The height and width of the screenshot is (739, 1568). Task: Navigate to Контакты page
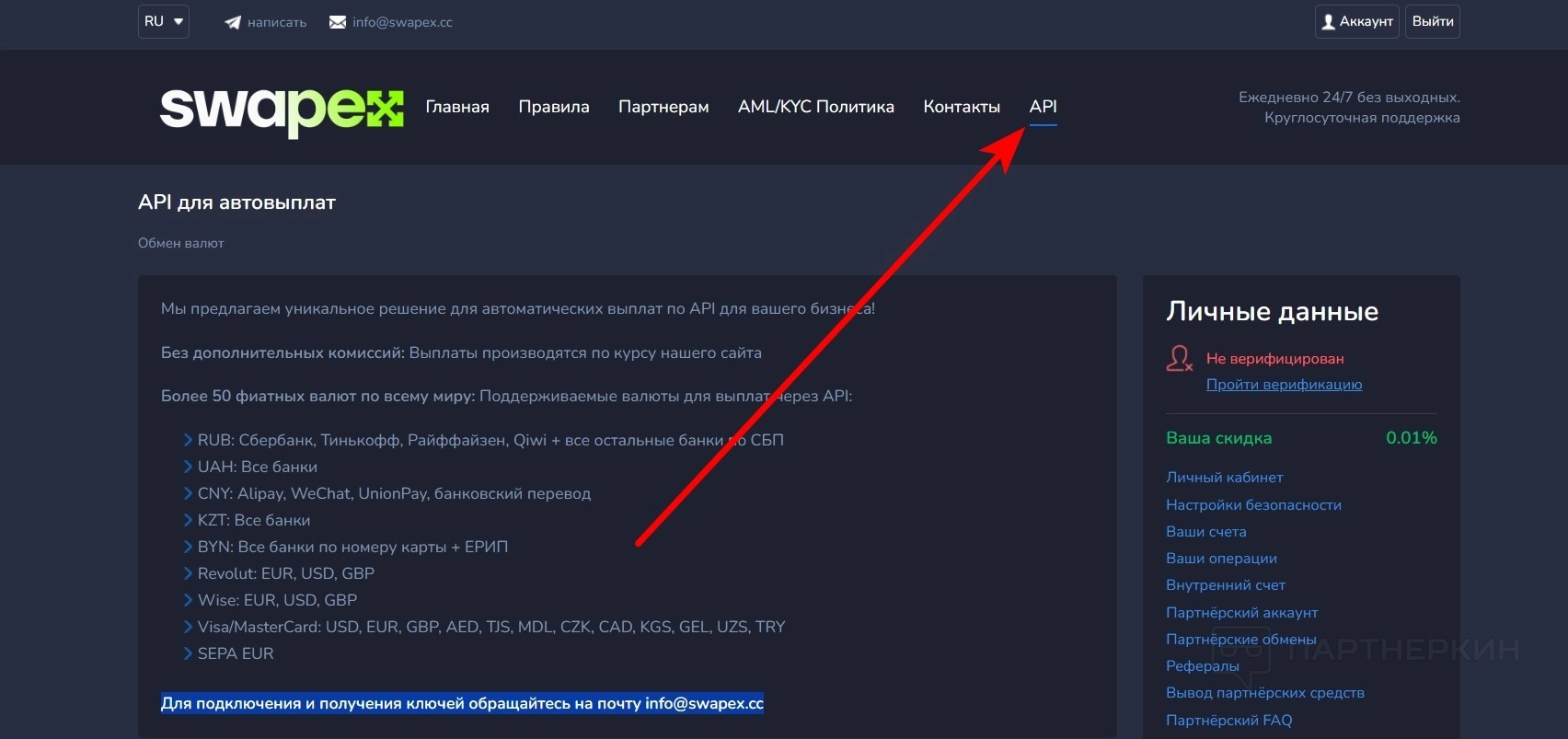pos(962,107)
